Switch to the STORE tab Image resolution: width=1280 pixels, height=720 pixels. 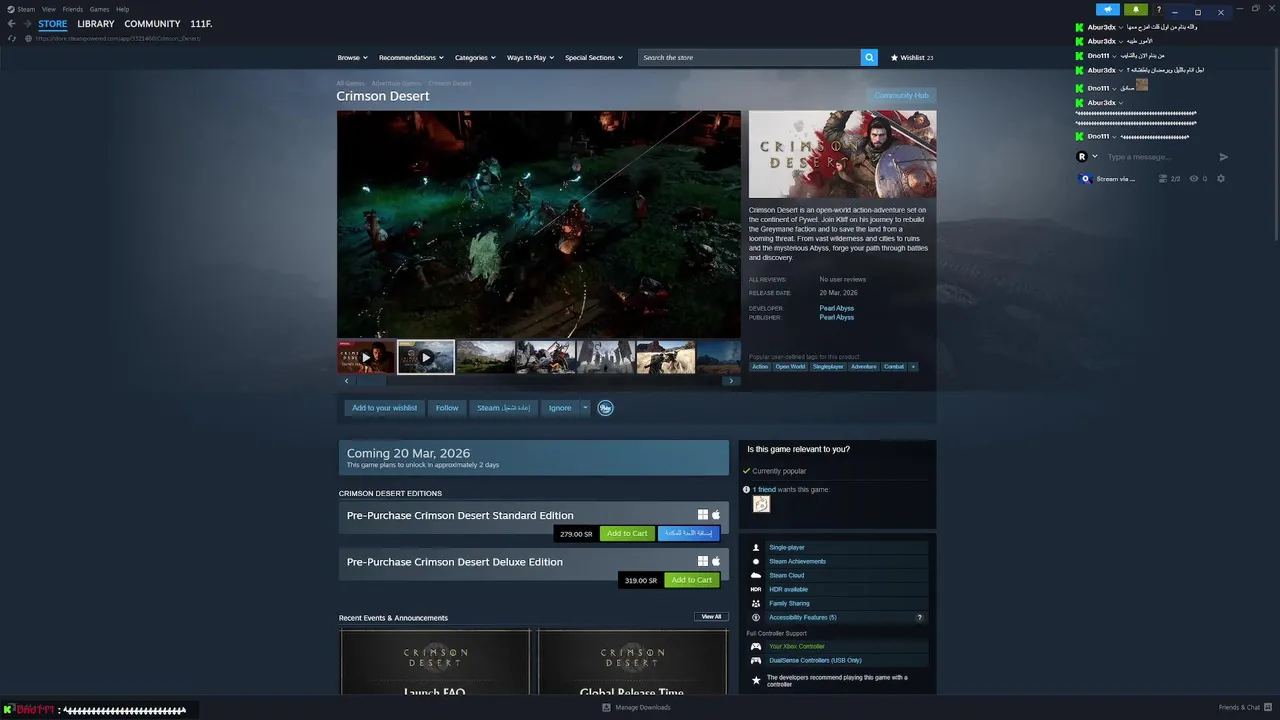click(53, 23)
